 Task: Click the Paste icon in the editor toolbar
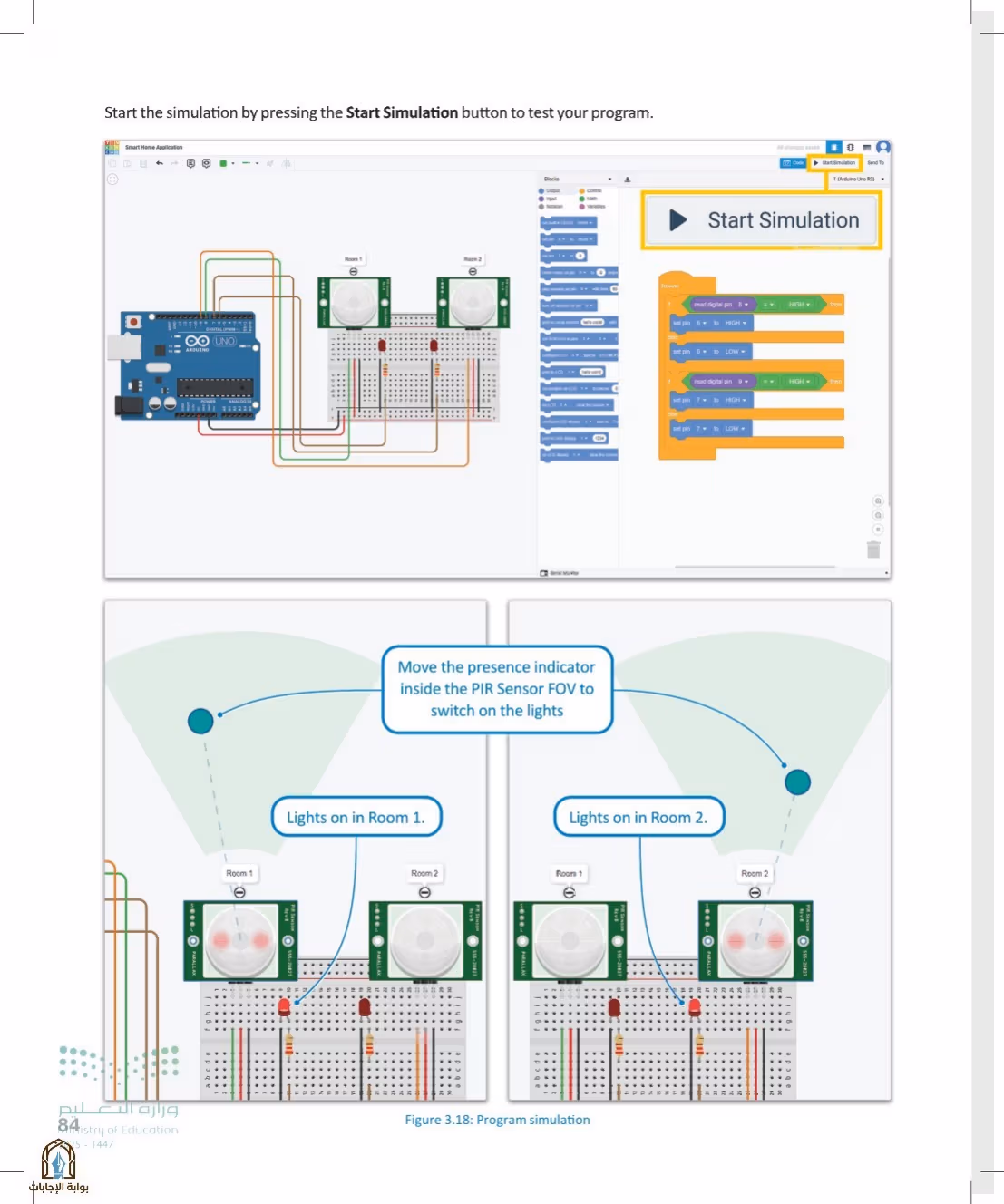point(127,163)
